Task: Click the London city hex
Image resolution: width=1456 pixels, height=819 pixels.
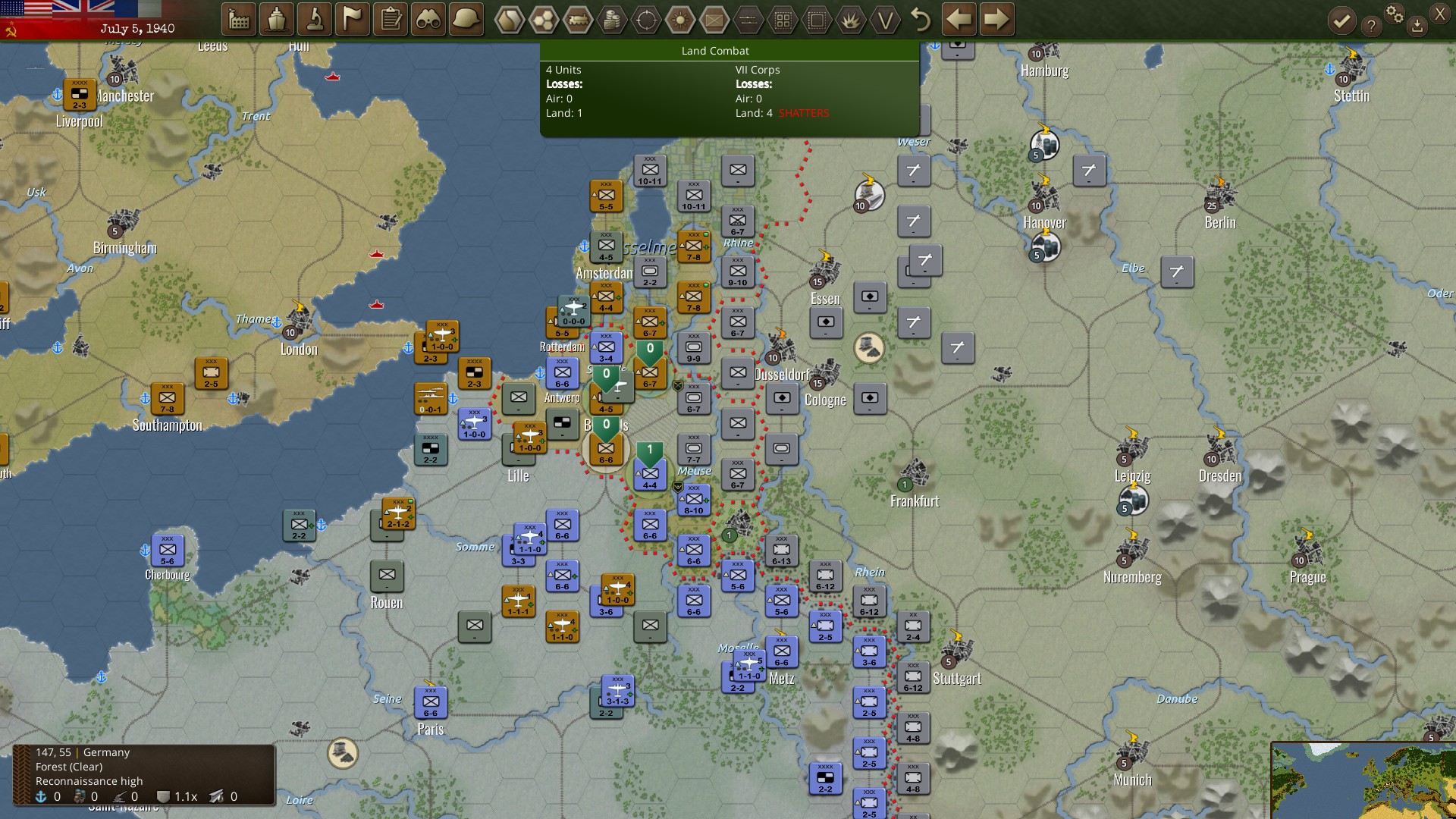Action: click(299, 322)
